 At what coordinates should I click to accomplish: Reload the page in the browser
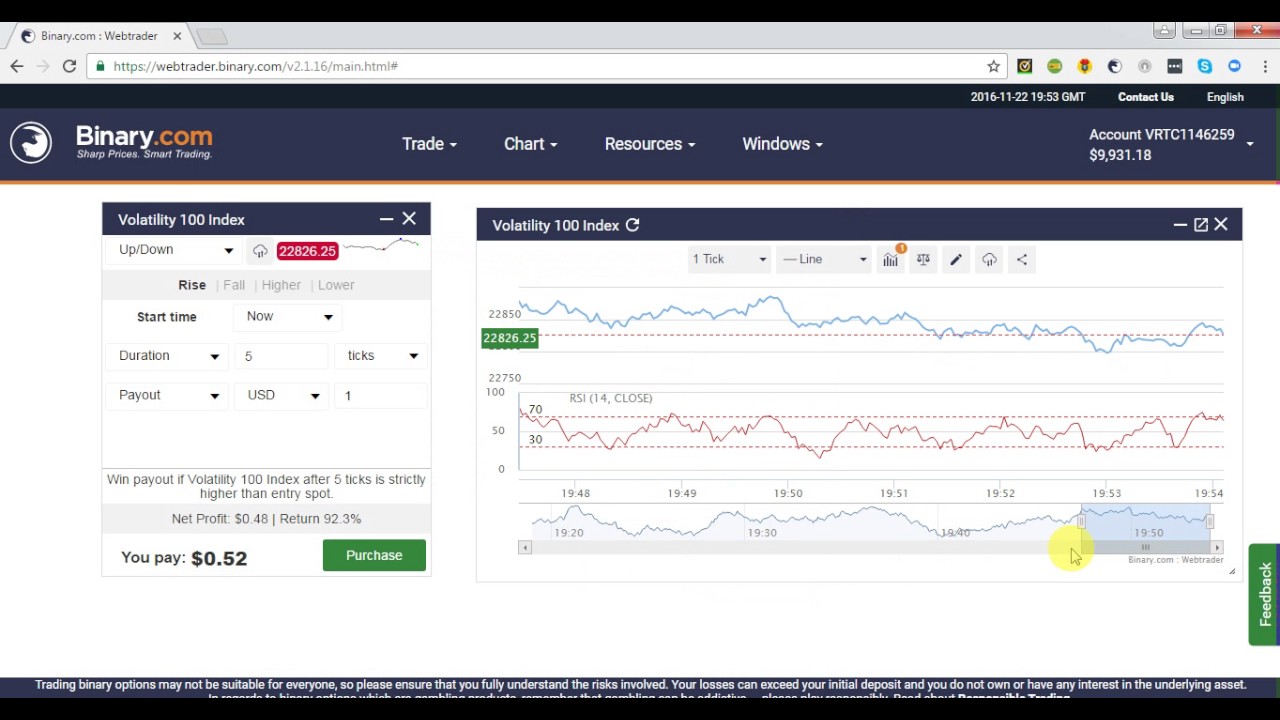69,66
